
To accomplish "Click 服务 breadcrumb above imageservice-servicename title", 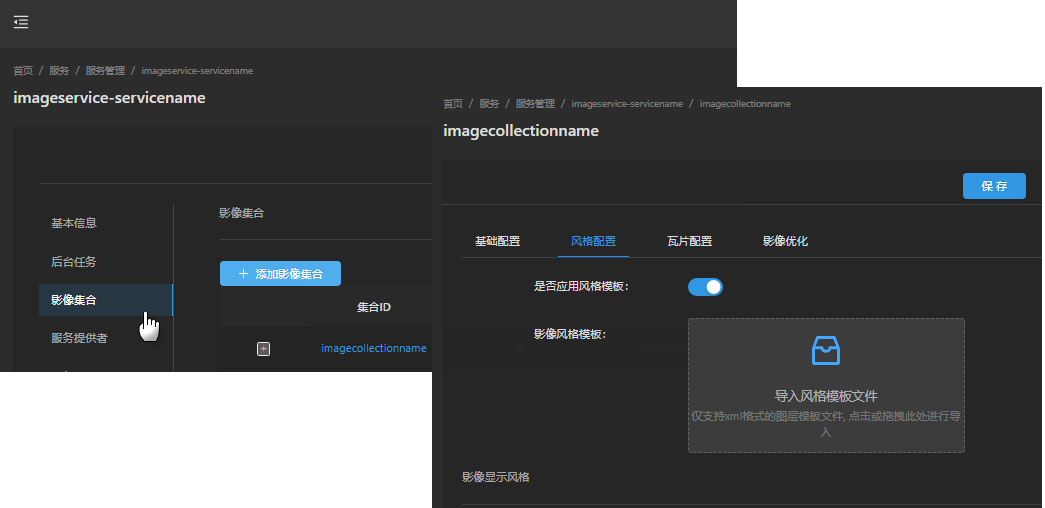I will coord(59,71).
